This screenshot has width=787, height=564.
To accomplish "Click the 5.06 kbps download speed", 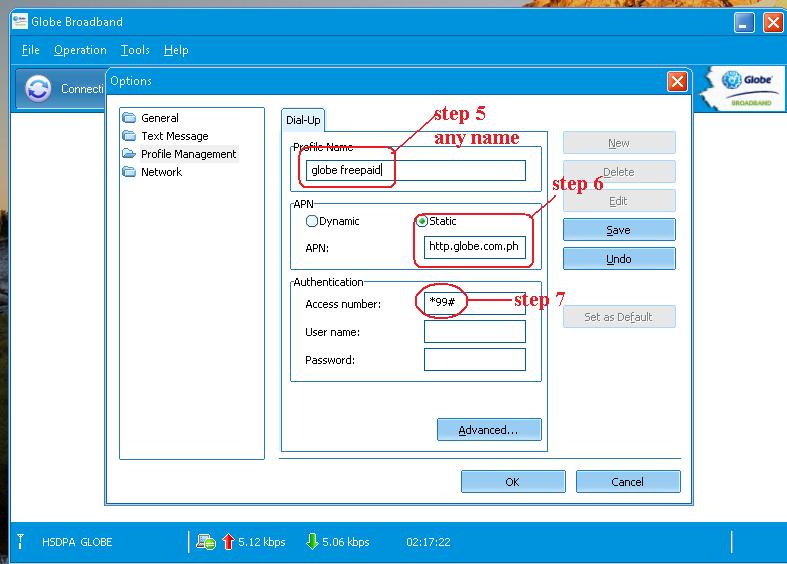I will coord(346,542).
